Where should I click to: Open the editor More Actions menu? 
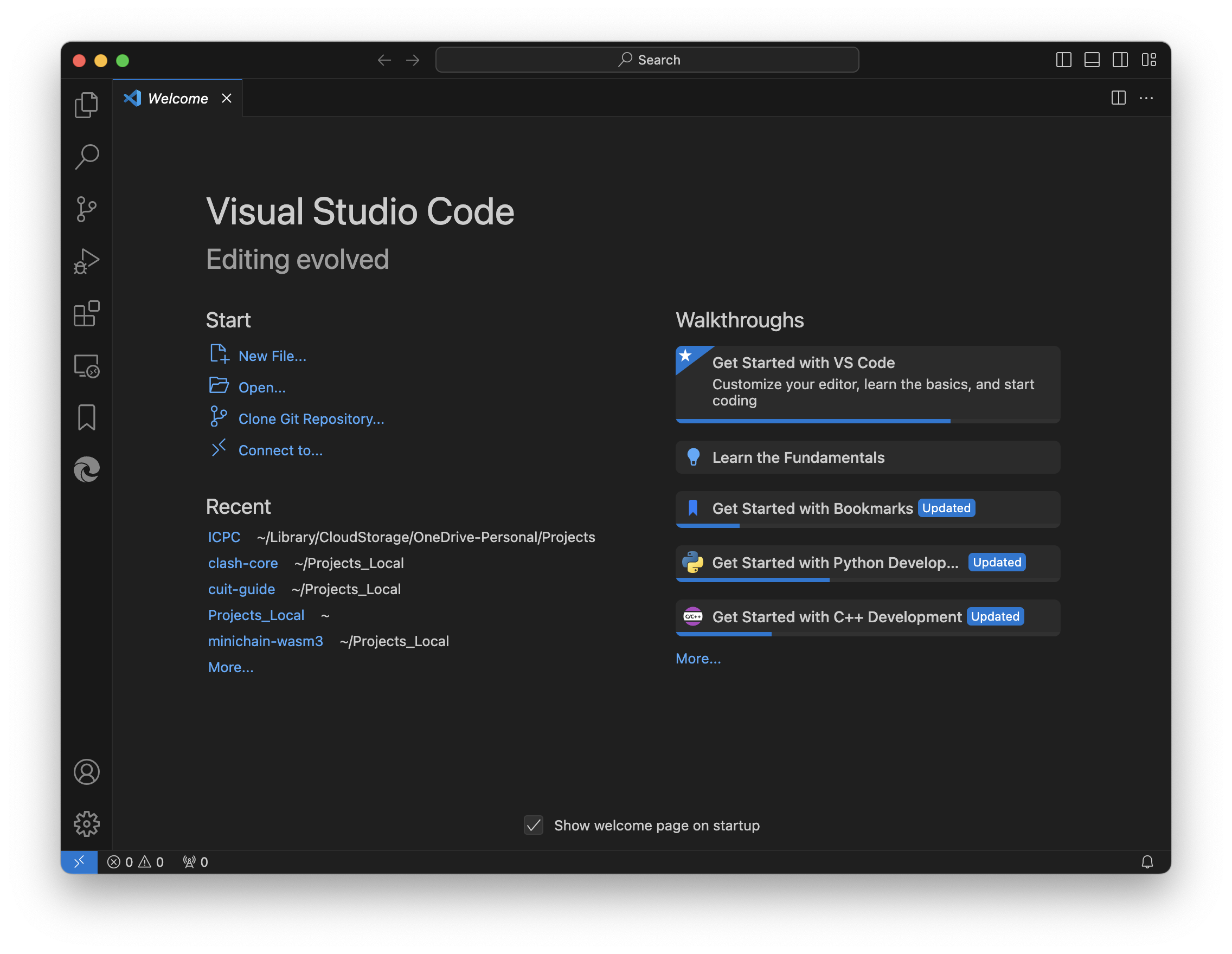1146,98
